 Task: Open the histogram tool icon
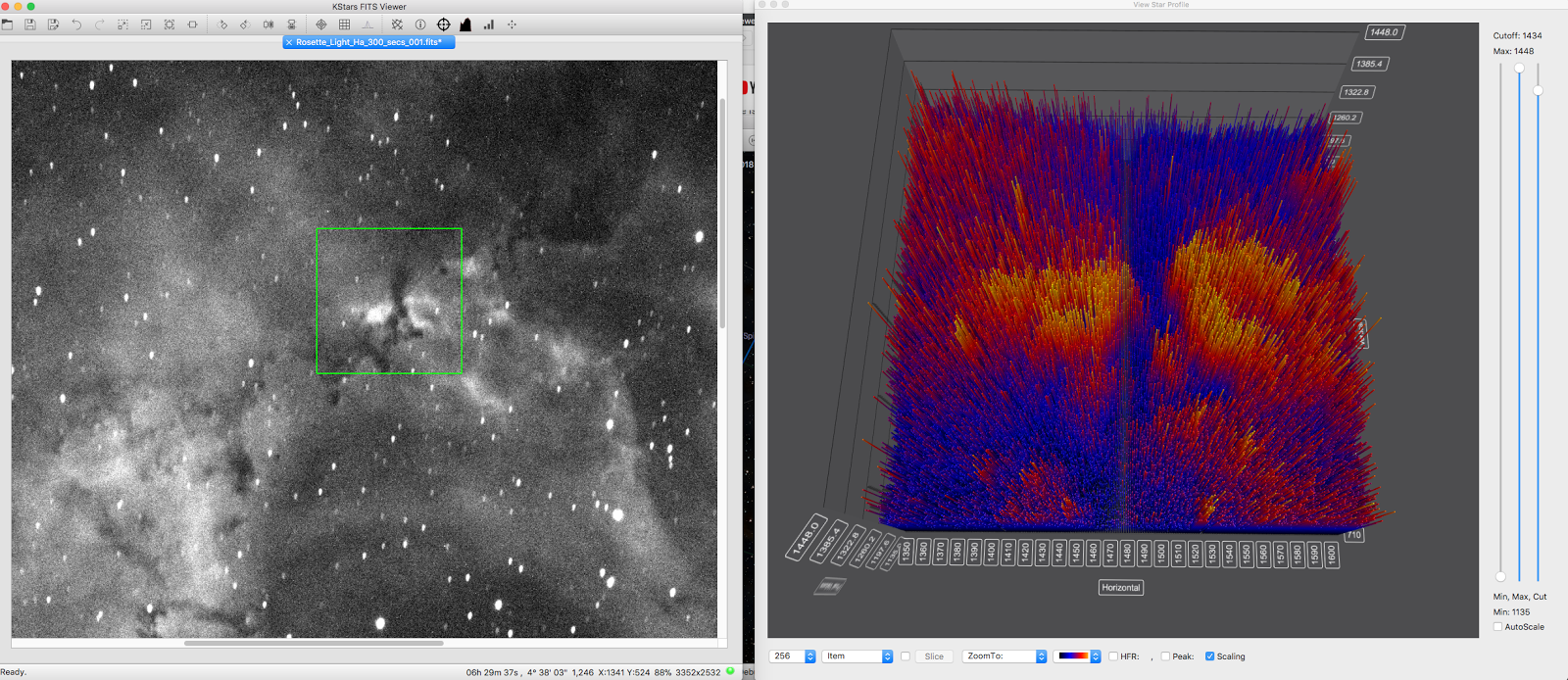465,24
